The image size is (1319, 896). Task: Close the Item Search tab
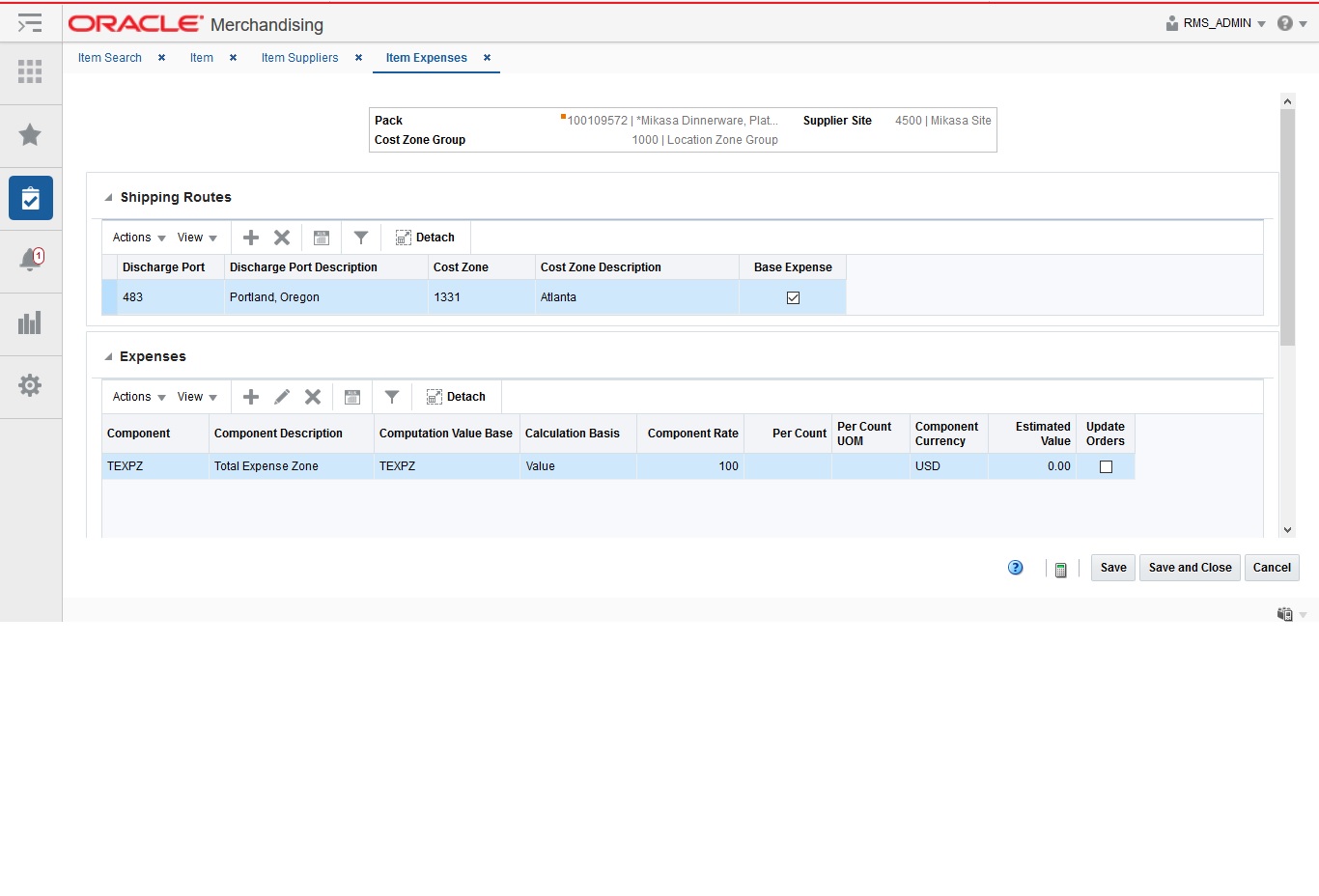click(x=161, y=58)
